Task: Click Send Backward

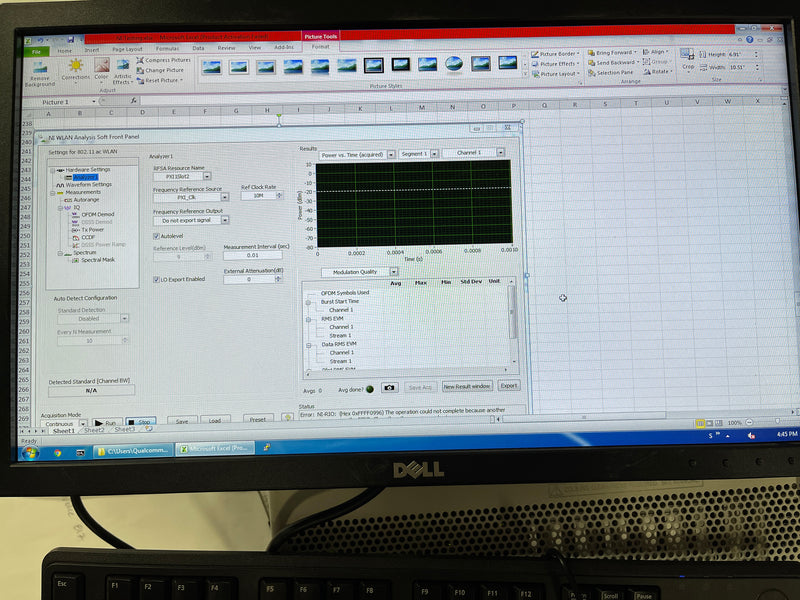Action: point(613,63)
